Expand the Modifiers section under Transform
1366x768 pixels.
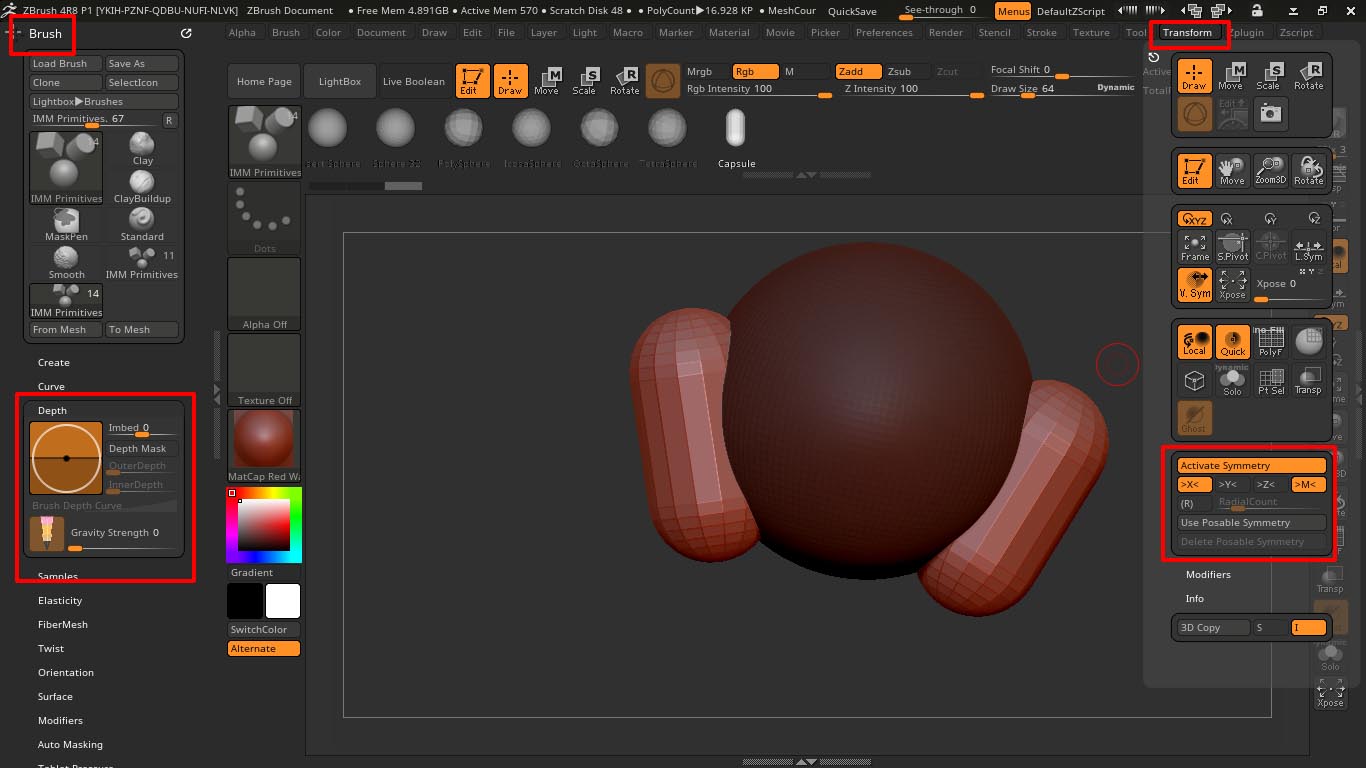[x=1208, y=575]
